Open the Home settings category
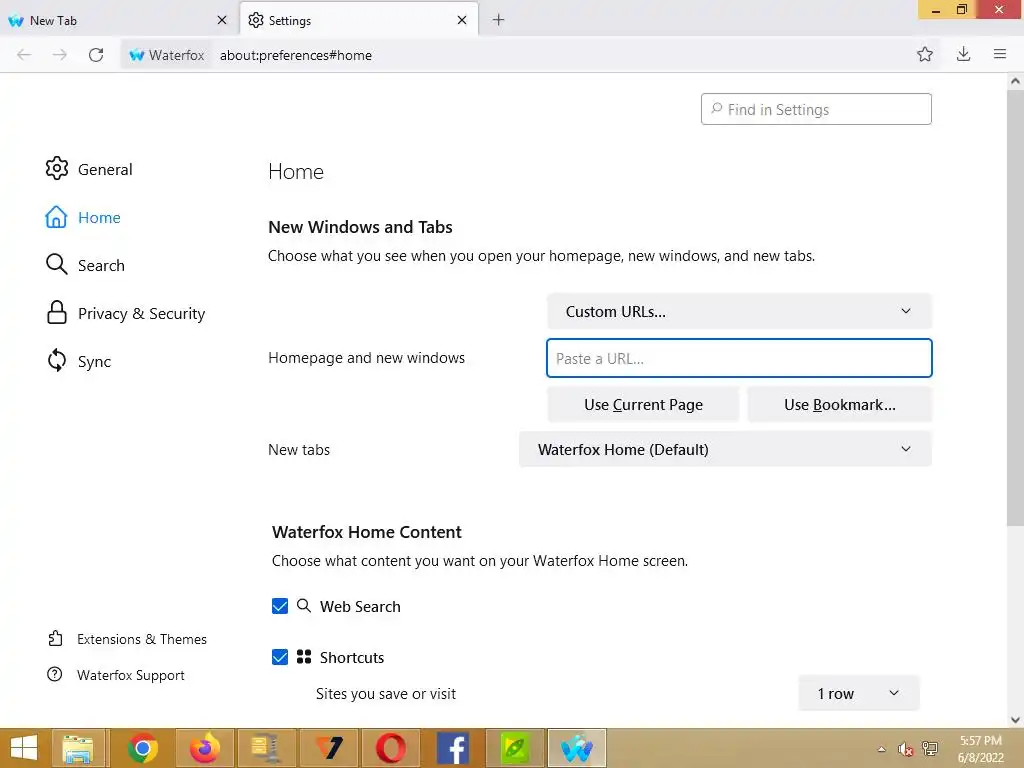Image resolution: width=1024 pixels, height=768 pixels. pyautogui.click(x=83, y=217)
